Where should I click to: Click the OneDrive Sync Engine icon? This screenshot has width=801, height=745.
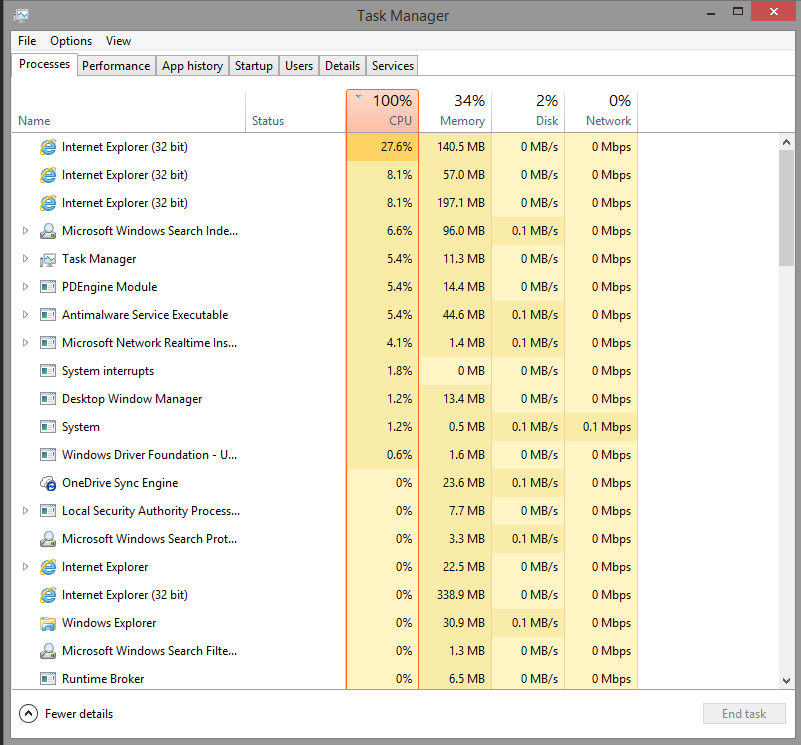(48, 483)
